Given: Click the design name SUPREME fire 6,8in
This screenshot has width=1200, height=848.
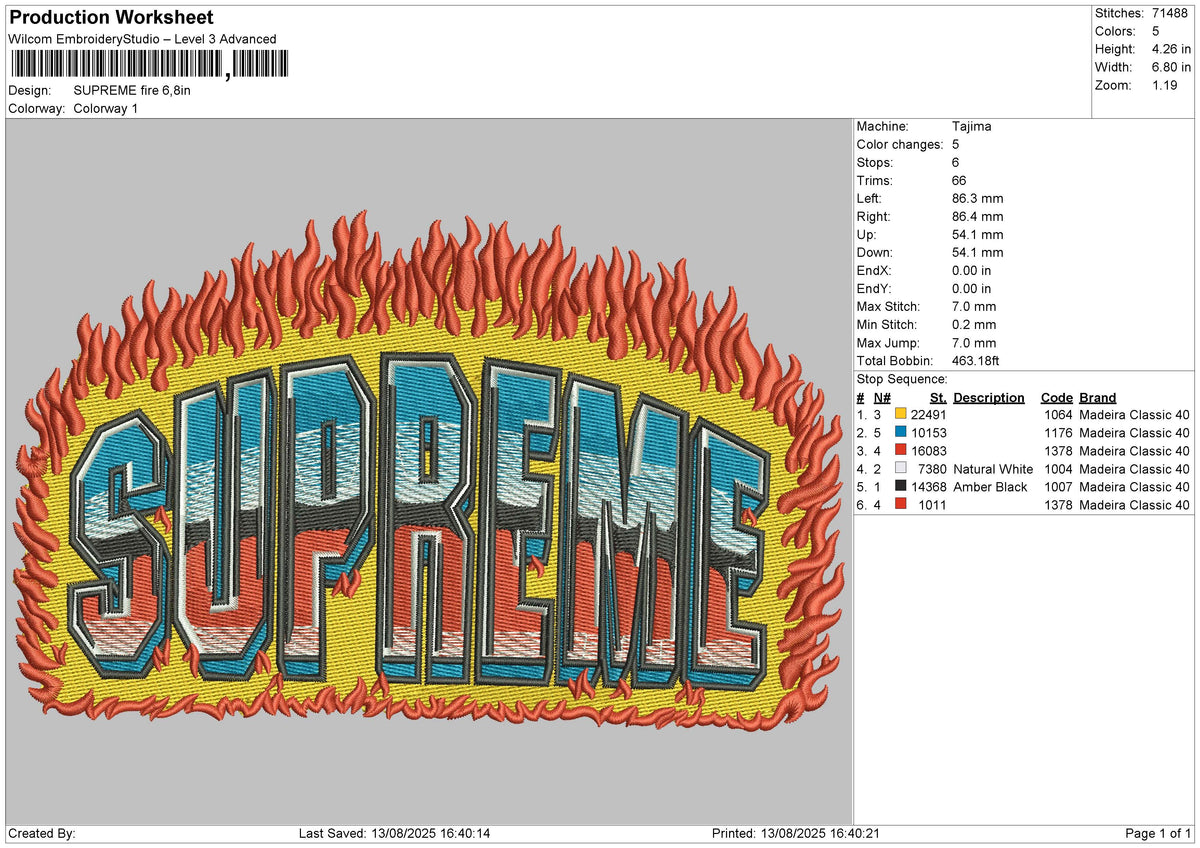Looking at the screenshot, I should point(132,90).
